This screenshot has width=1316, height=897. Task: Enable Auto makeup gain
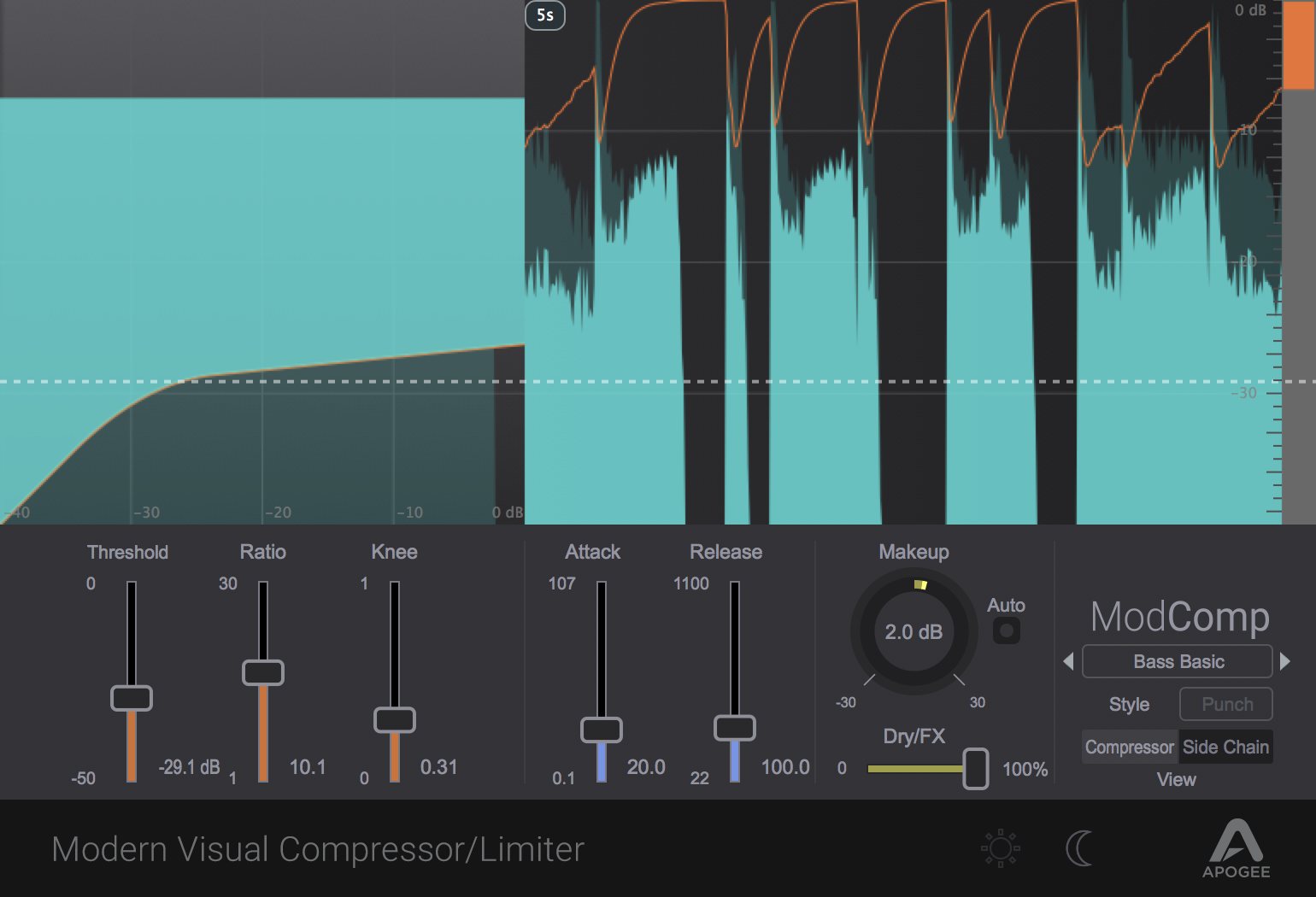(1006, 630)
